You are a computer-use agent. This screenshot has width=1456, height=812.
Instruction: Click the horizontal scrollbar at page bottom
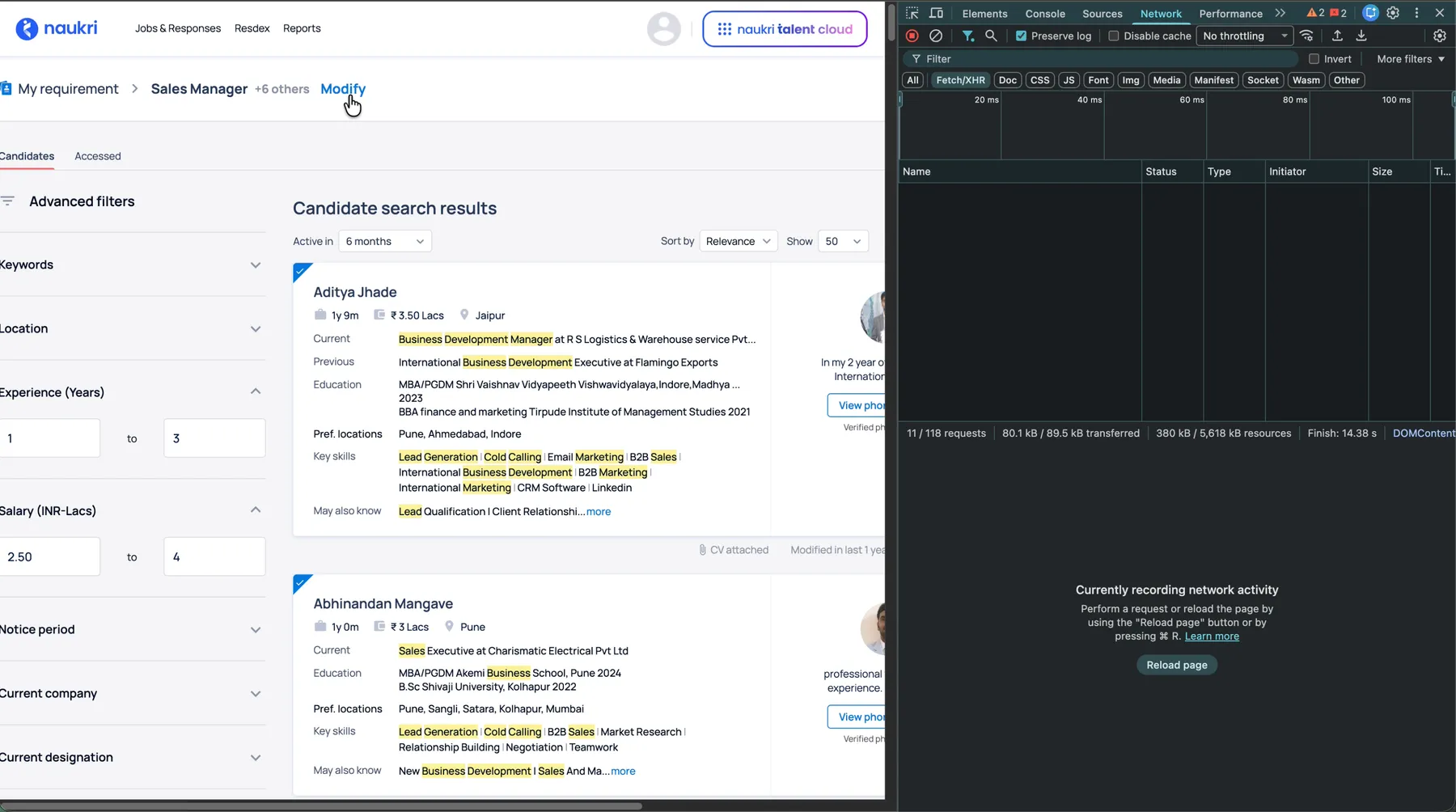pyautogui.click(x=324, y=806)
